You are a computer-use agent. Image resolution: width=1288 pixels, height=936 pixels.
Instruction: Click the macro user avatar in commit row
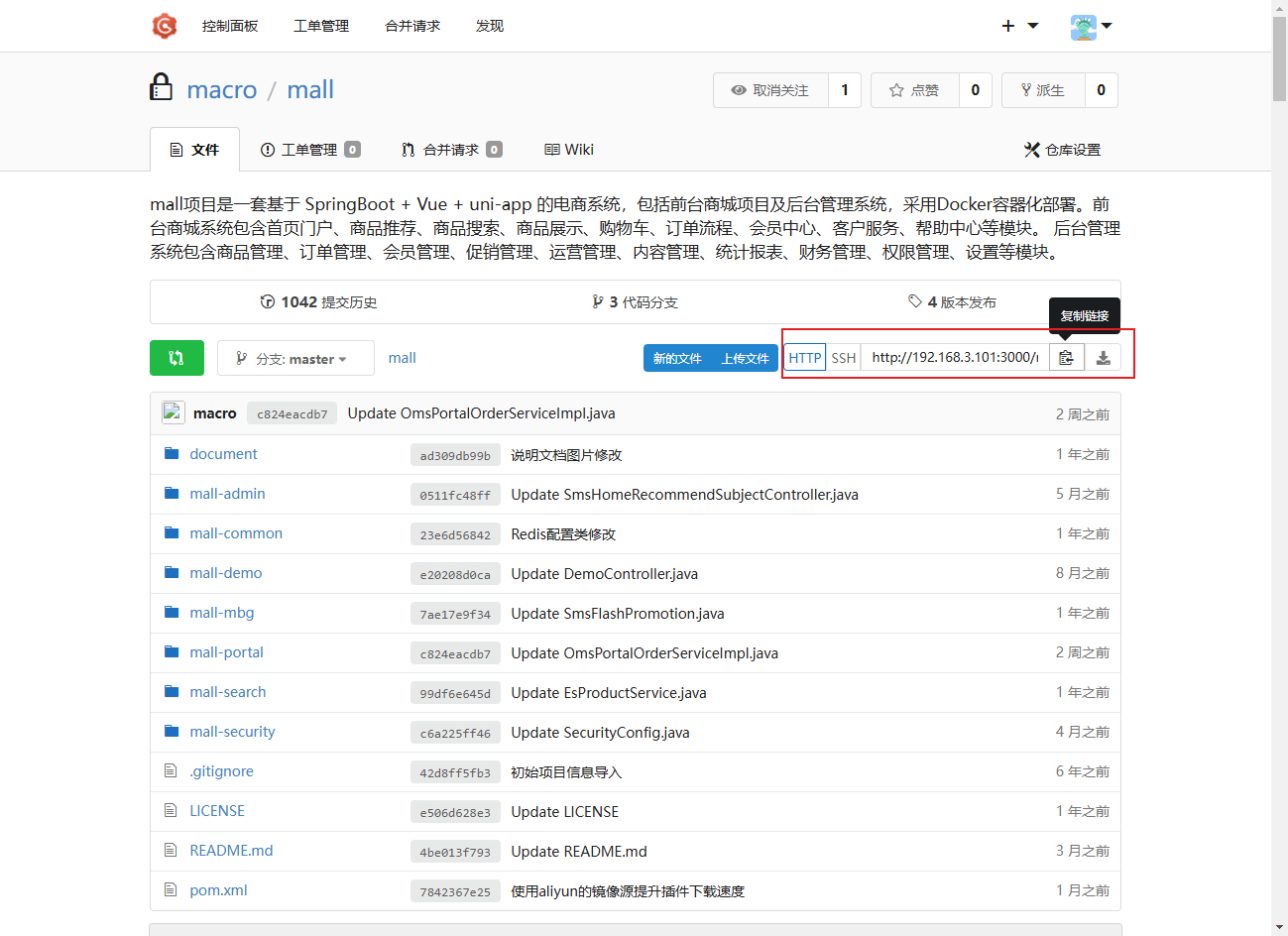(174, 413)
